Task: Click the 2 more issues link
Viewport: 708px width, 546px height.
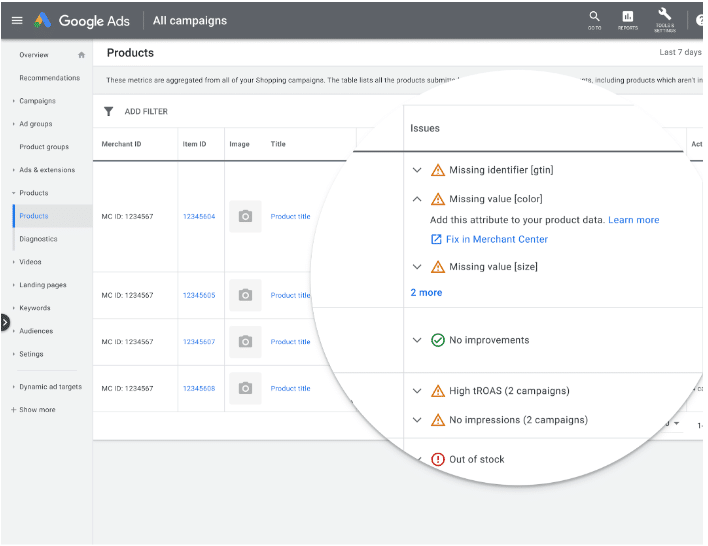Action: pos(426,293)
